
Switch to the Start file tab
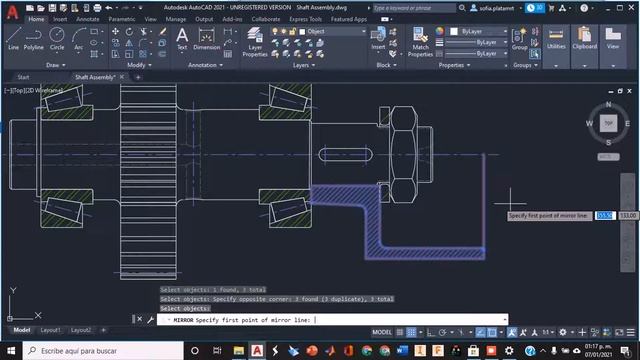tap(23, 77)
